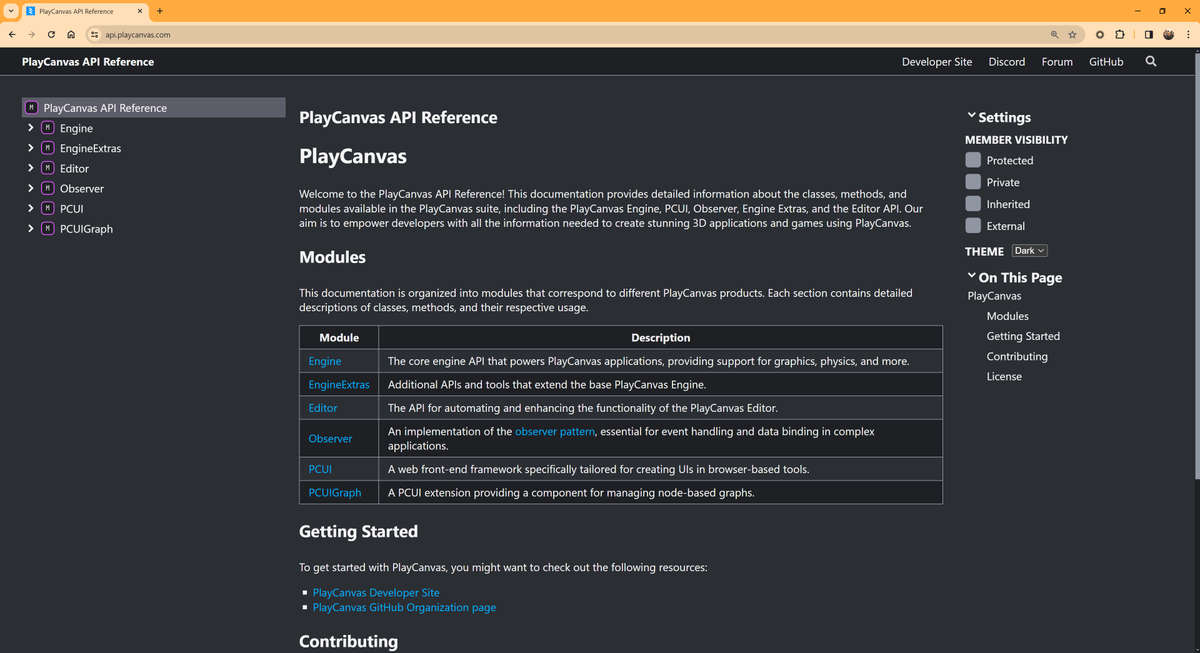The image size is (1200, 653).
Task: Expand the EngineExtras tree node
Action: click(x=32, y=148)
